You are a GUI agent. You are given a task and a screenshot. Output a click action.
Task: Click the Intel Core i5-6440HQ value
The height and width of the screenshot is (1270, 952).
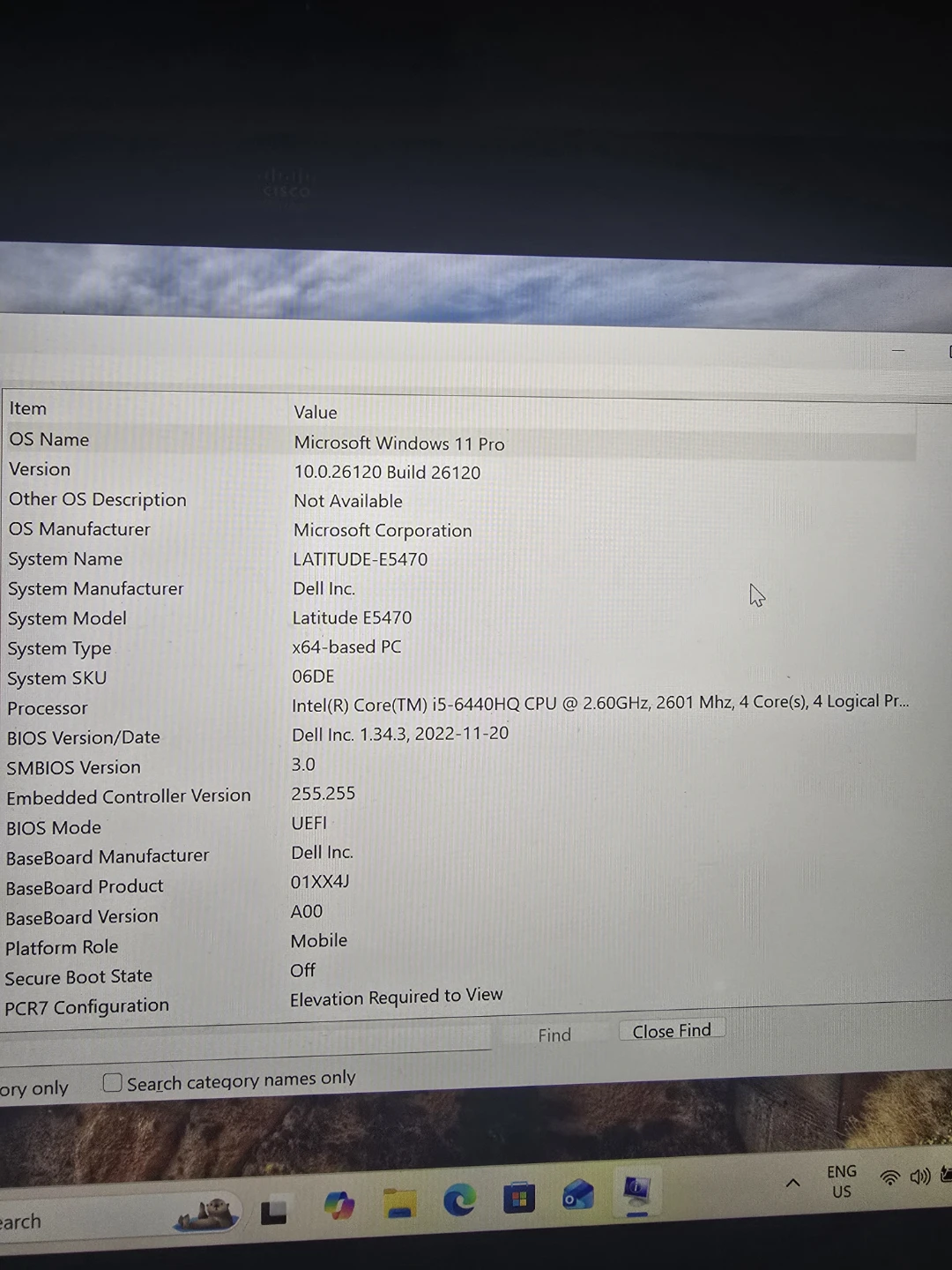600,703
